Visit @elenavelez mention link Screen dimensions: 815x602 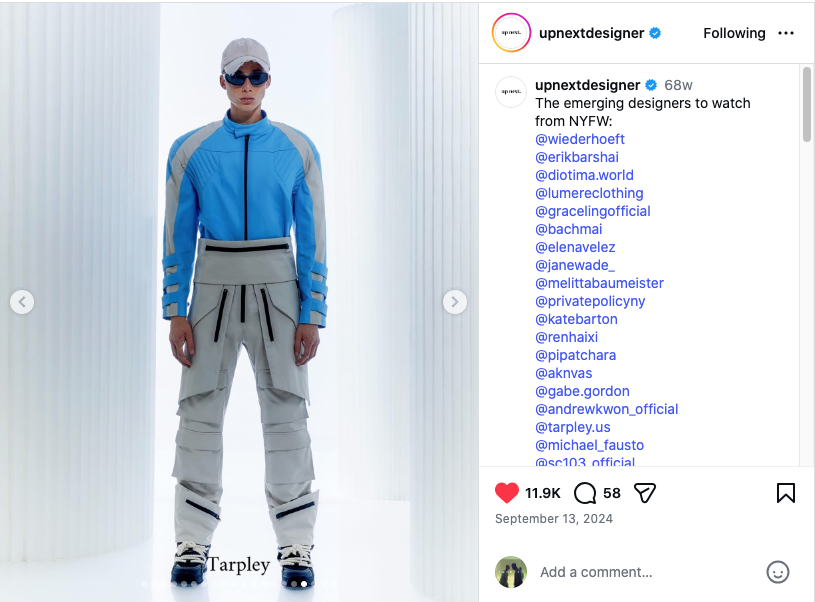(x=575, y=247)
